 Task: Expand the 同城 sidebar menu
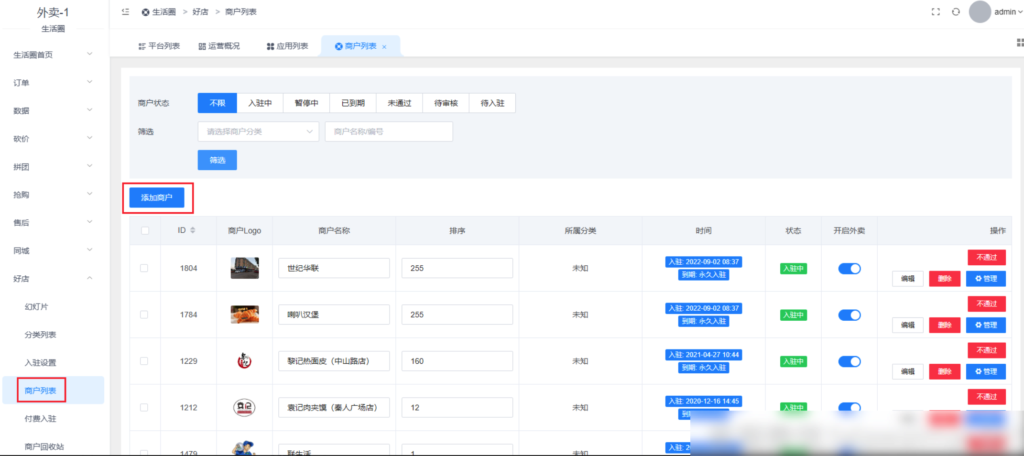(x=55, y=251)
